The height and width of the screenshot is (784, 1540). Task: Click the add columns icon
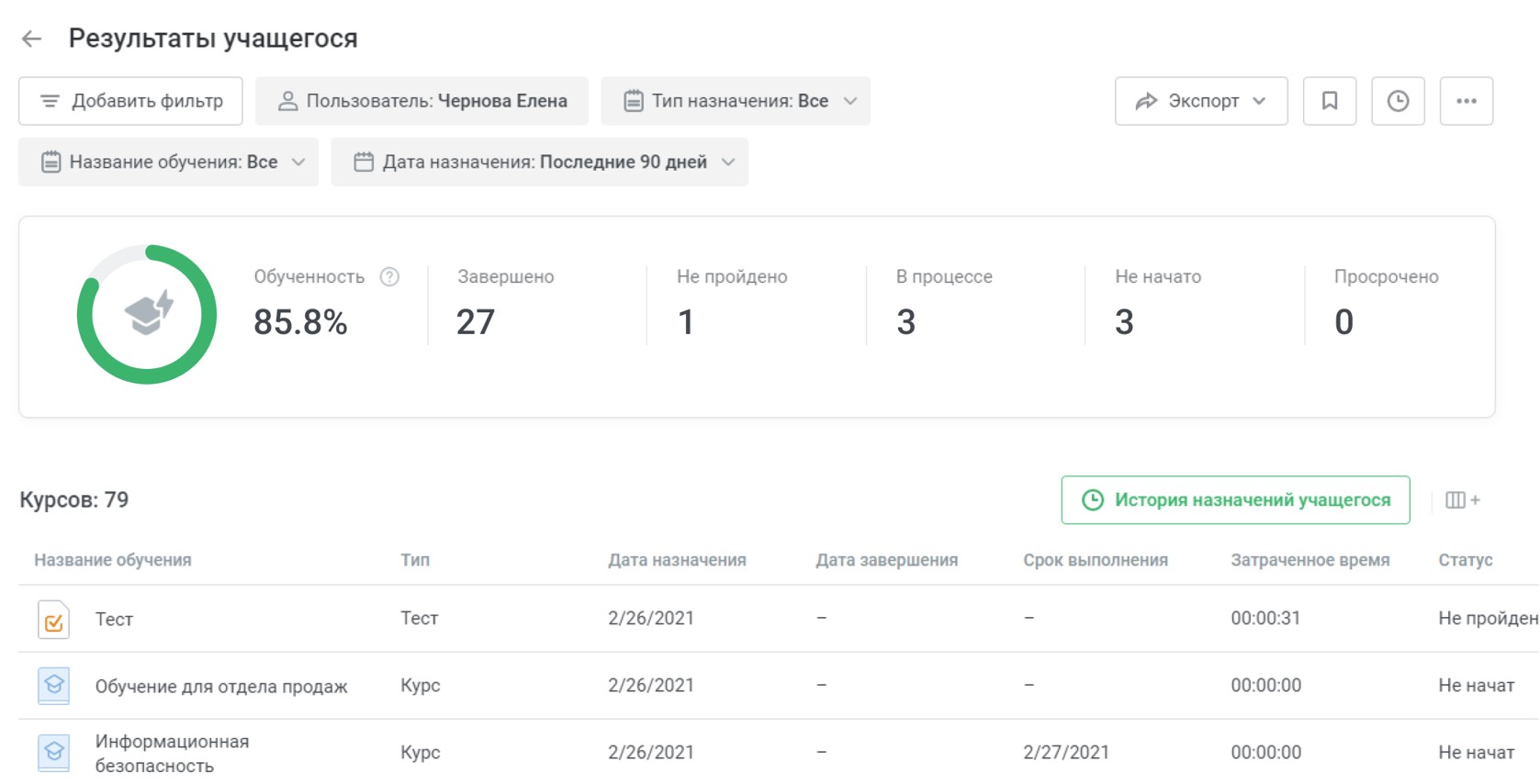(x=1462, y=500)
